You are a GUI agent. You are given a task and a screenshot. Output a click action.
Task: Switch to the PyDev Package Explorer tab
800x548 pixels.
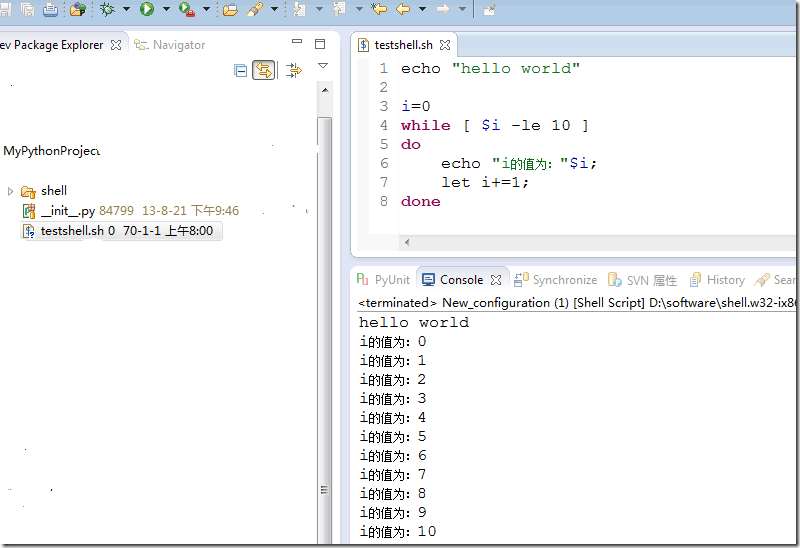click(x=52, y=45)
